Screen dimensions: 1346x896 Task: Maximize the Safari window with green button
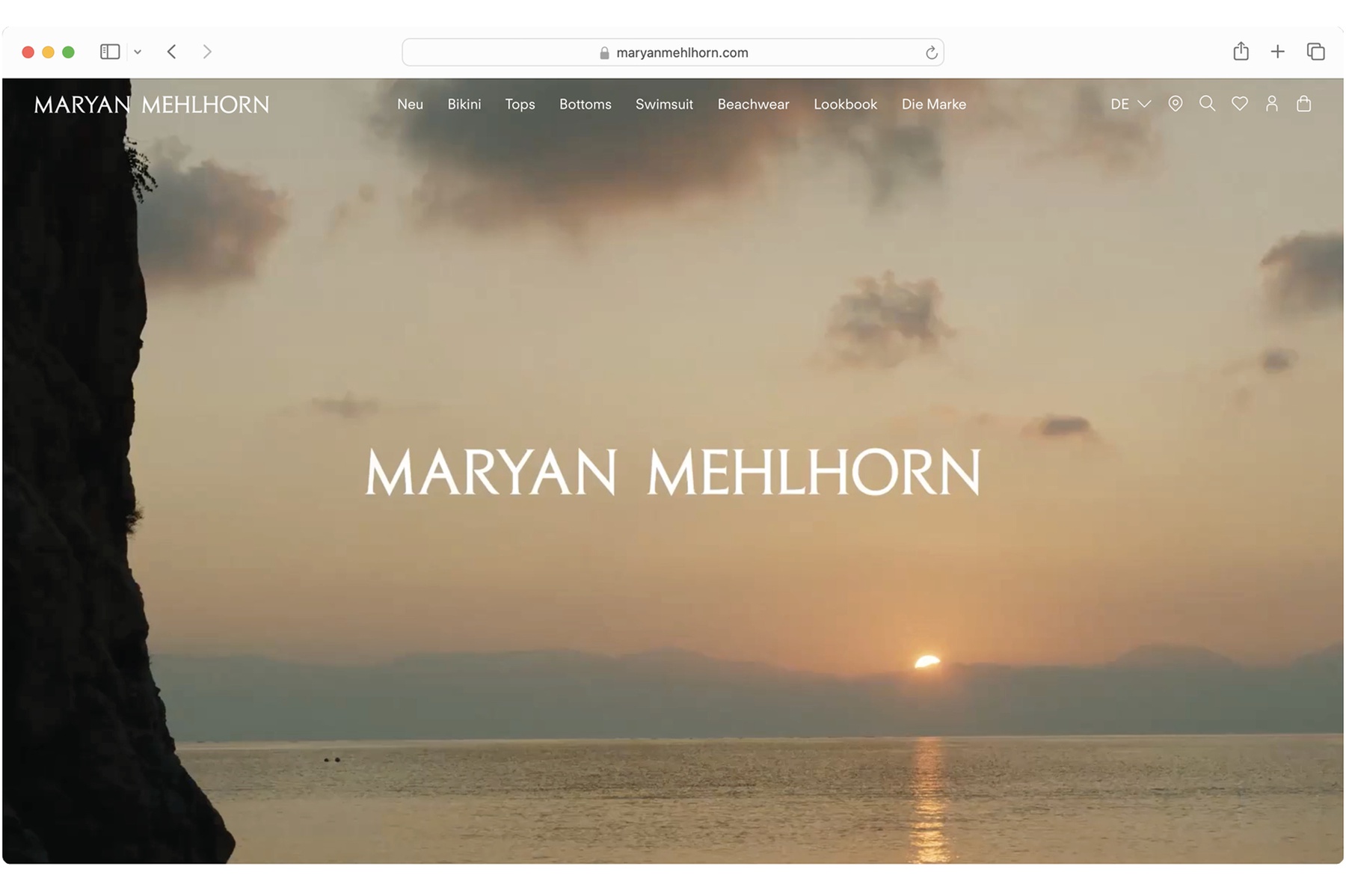click(69, 52)
